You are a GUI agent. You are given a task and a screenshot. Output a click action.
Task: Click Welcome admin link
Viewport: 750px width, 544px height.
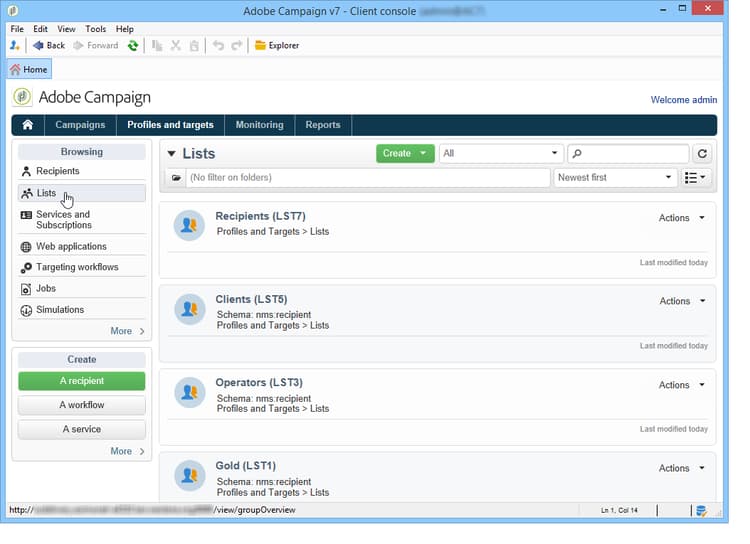tap(684, 100)
